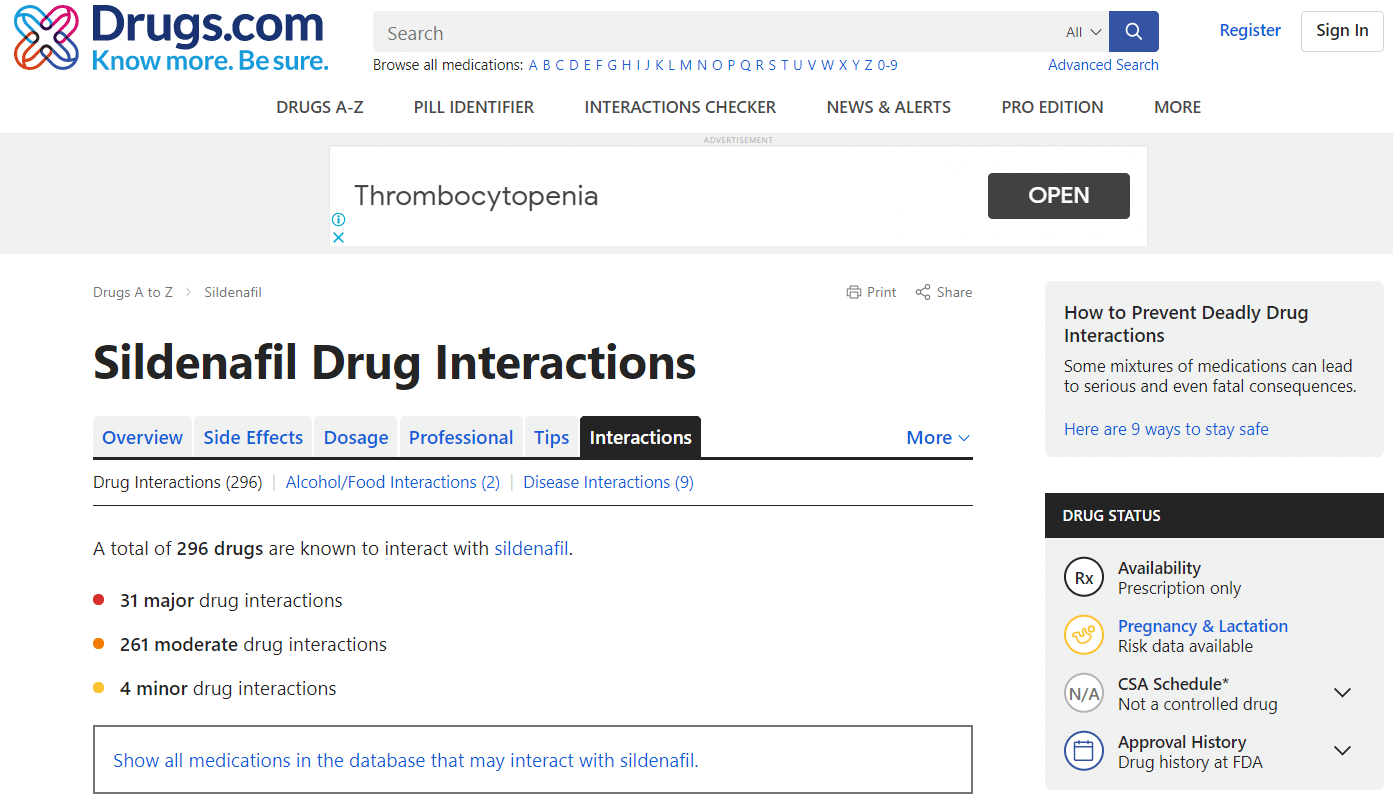Browse medications starting with letter A
This screenshot has width=1393, height=802.
pyautogui.click(x=533, y=65)
